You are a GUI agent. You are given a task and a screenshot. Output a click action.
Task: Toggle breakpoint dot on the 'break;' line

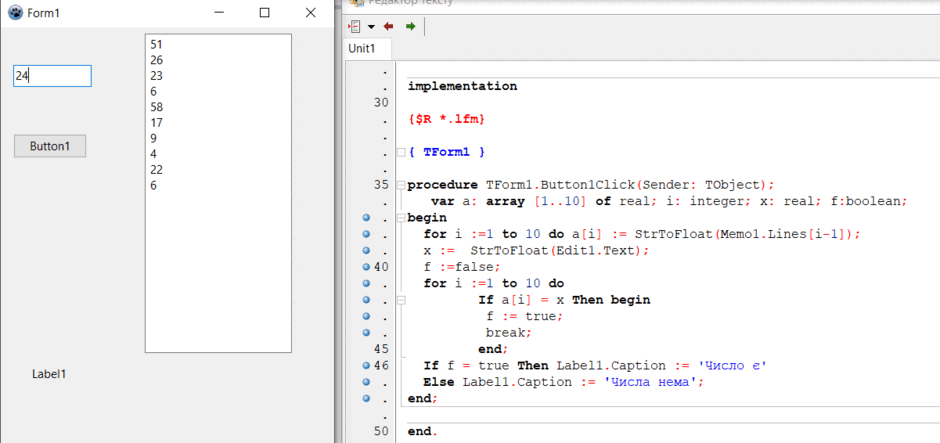[366, 332]
